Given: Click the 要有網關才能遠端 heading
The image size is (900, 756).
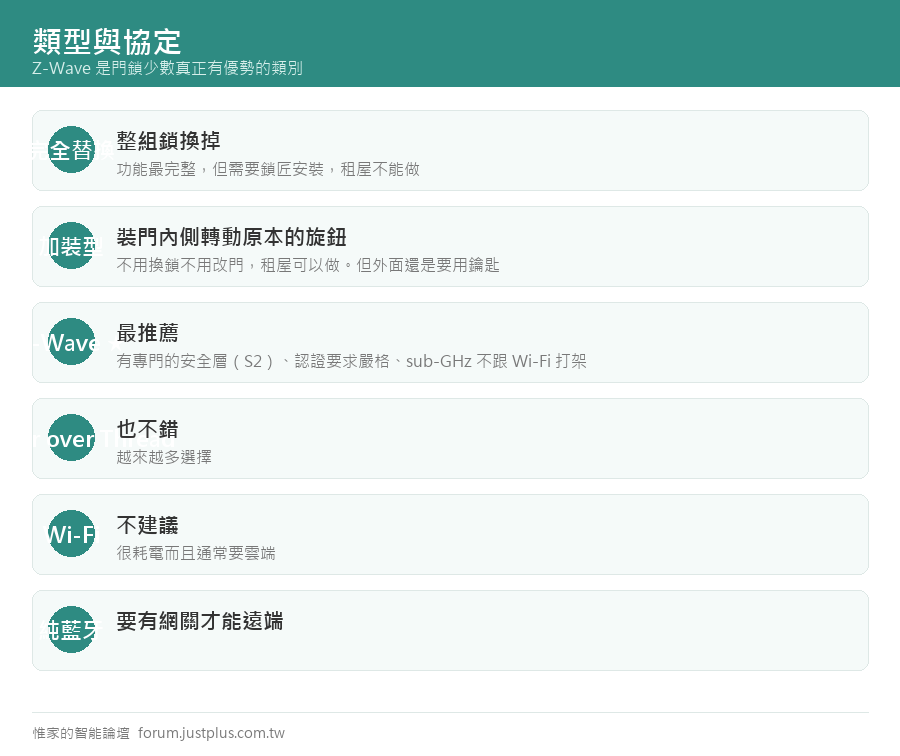Looking at the screenshot, I should (200, 621).
